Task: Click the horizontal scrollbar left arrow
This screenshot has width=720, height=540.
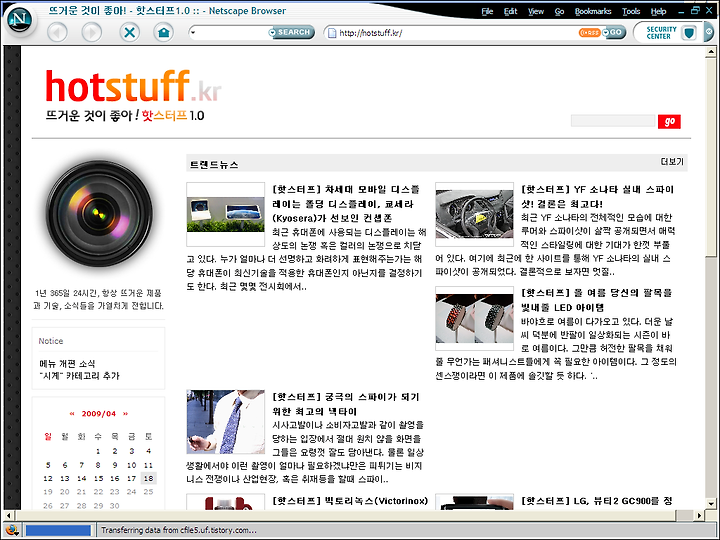Action: (9, 515)
